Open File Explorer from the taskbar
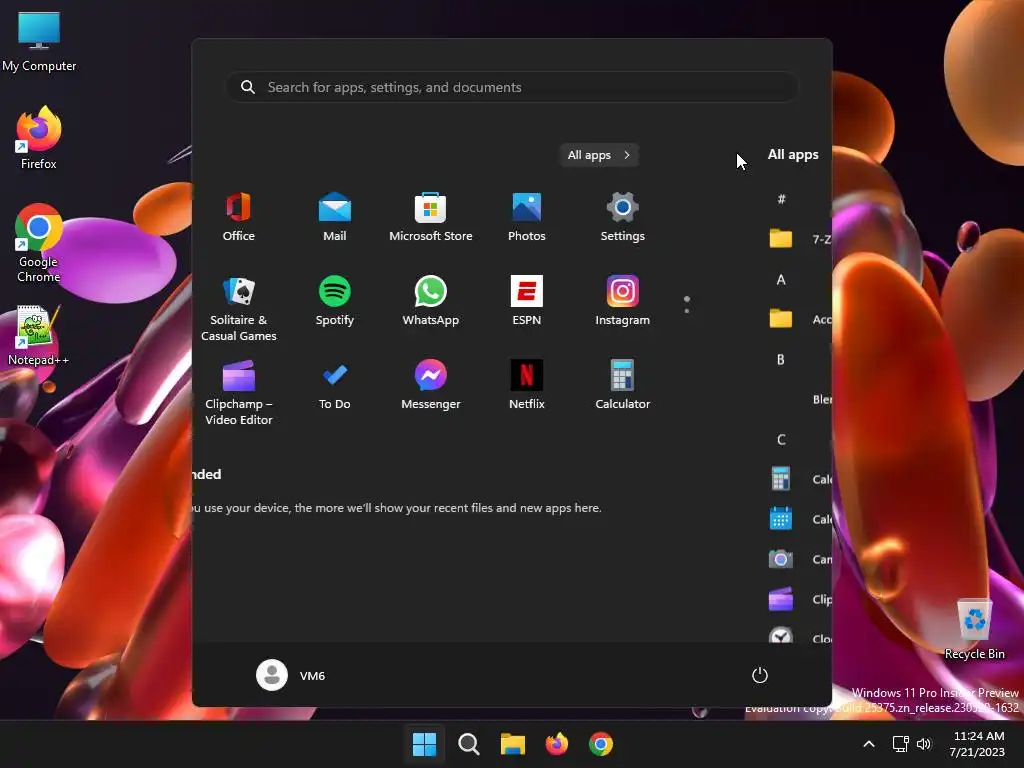 [x=513, y=744]
